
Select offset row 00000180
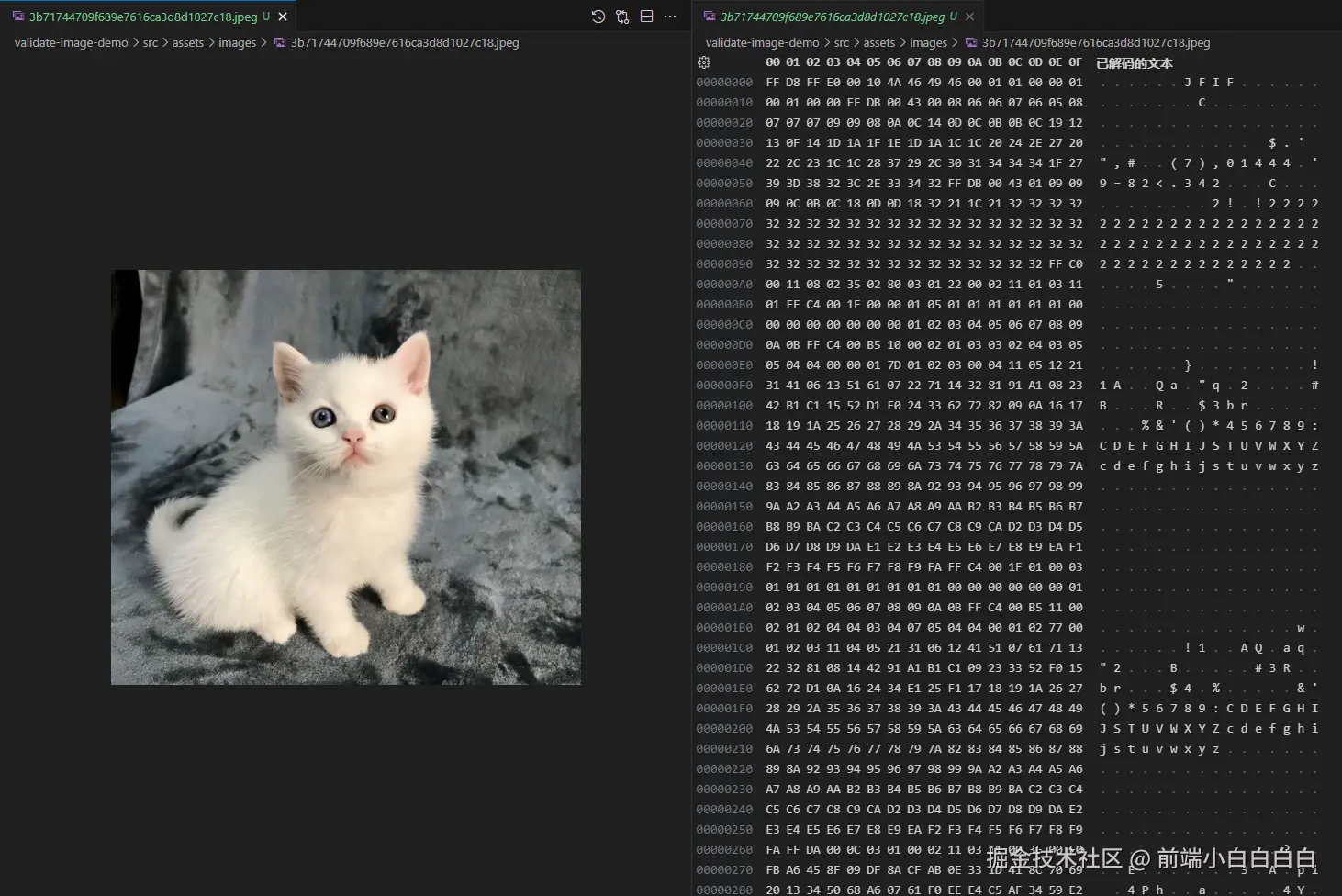coord(724,567)
